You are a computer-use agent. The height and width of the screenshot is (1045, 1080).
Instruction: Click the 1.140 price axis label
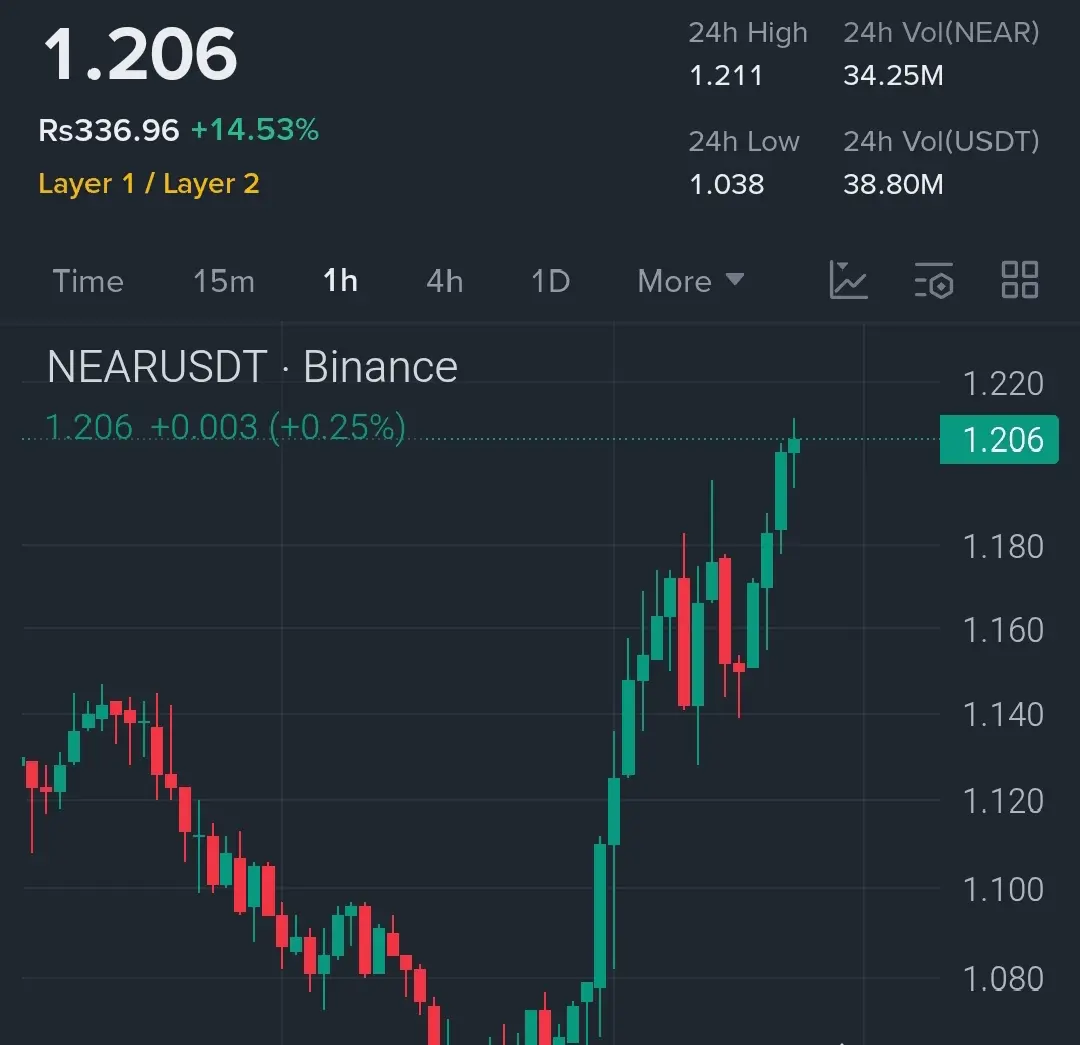point(1003,715)
